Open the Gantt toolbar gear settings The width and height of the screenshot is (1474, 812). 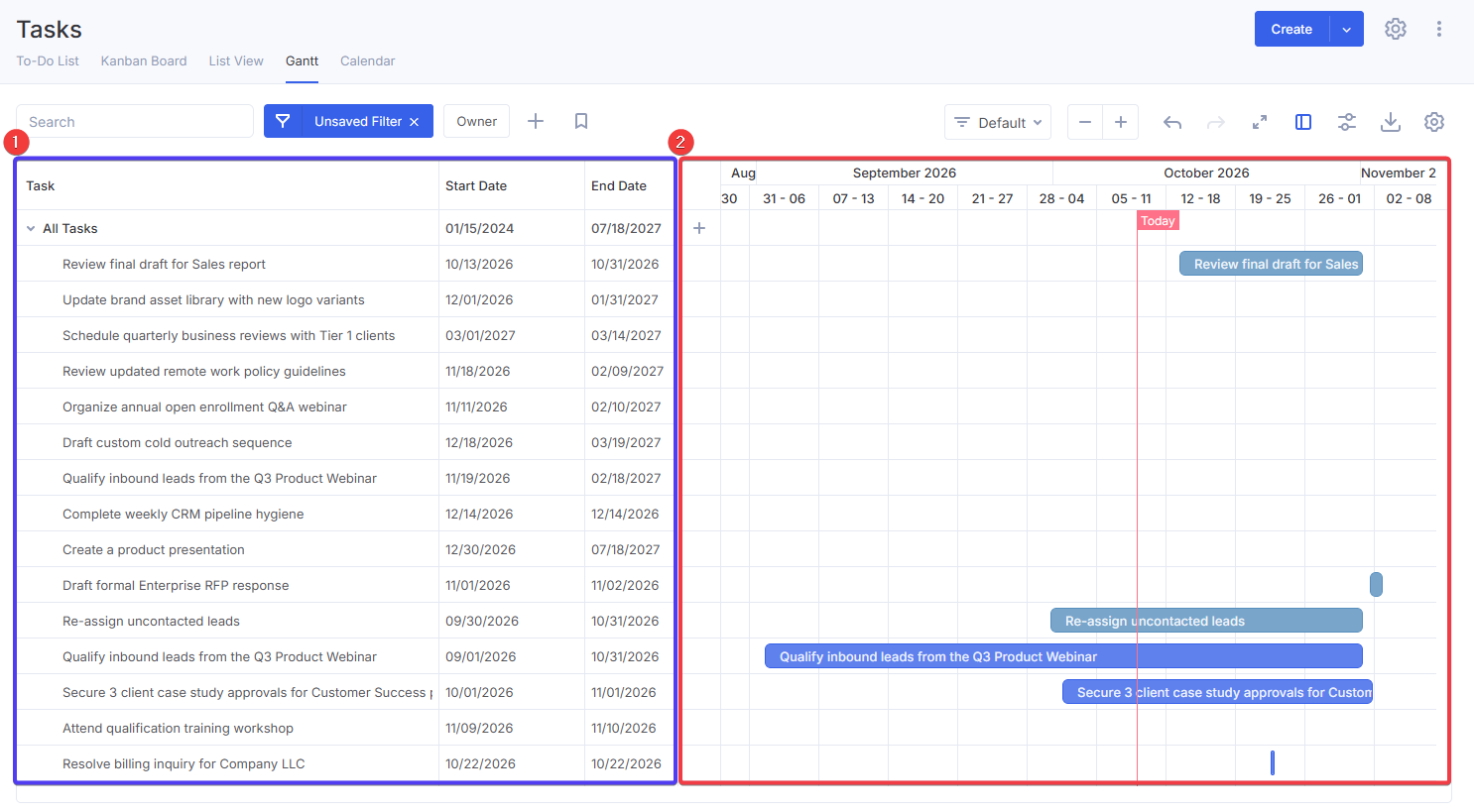(1434, 122)
